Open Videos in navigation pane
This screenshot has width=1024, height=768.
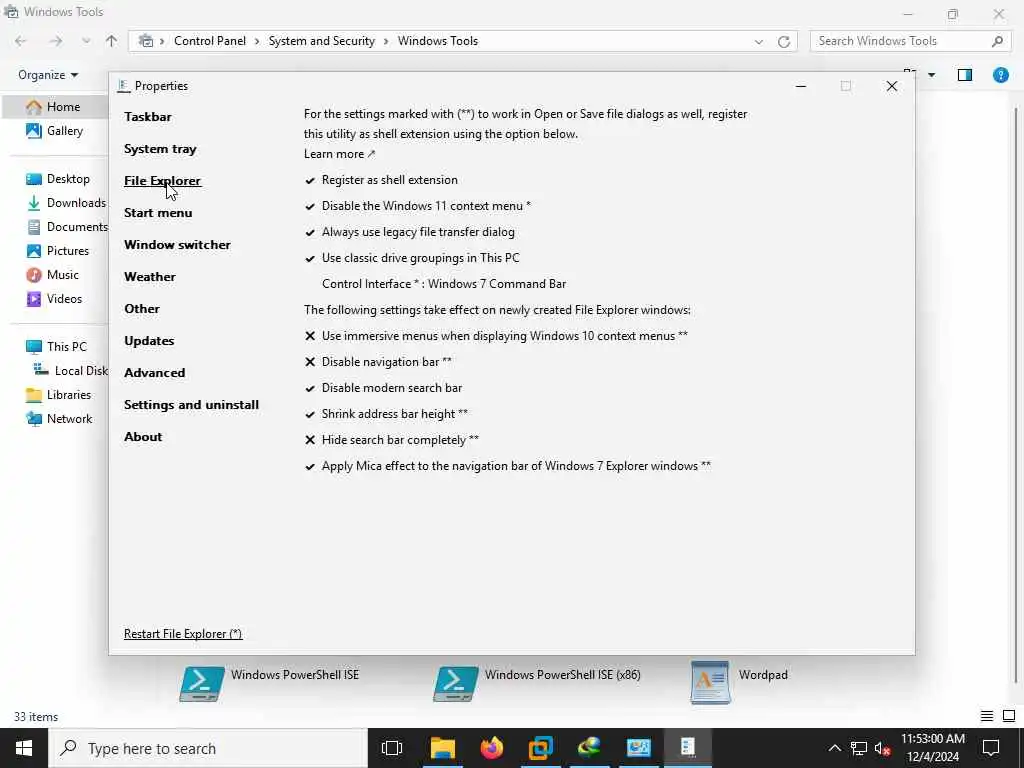(54, 299)
